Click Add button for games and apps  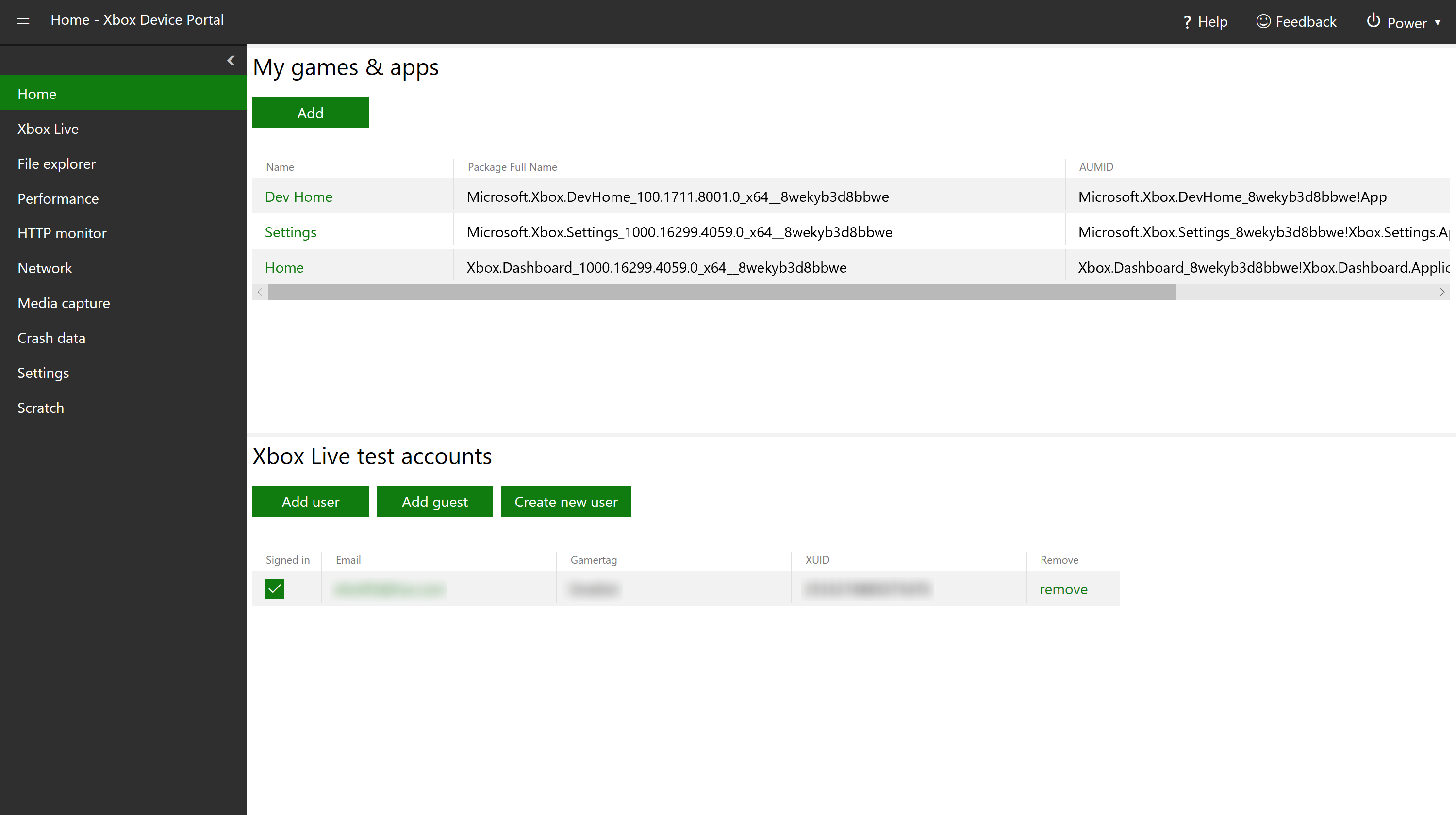[310, 112]
